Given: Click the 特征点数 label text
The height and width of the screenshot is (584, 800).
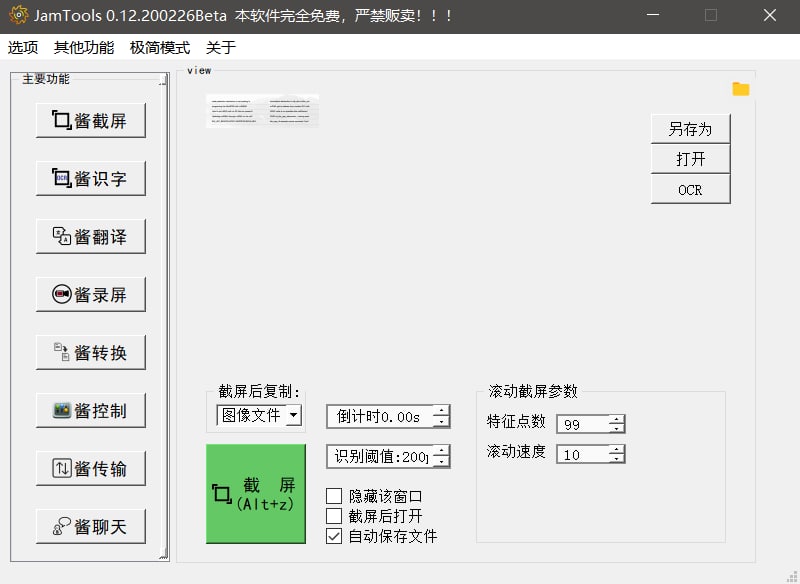Looking at the screenshot, I should [x=516, y=421].
